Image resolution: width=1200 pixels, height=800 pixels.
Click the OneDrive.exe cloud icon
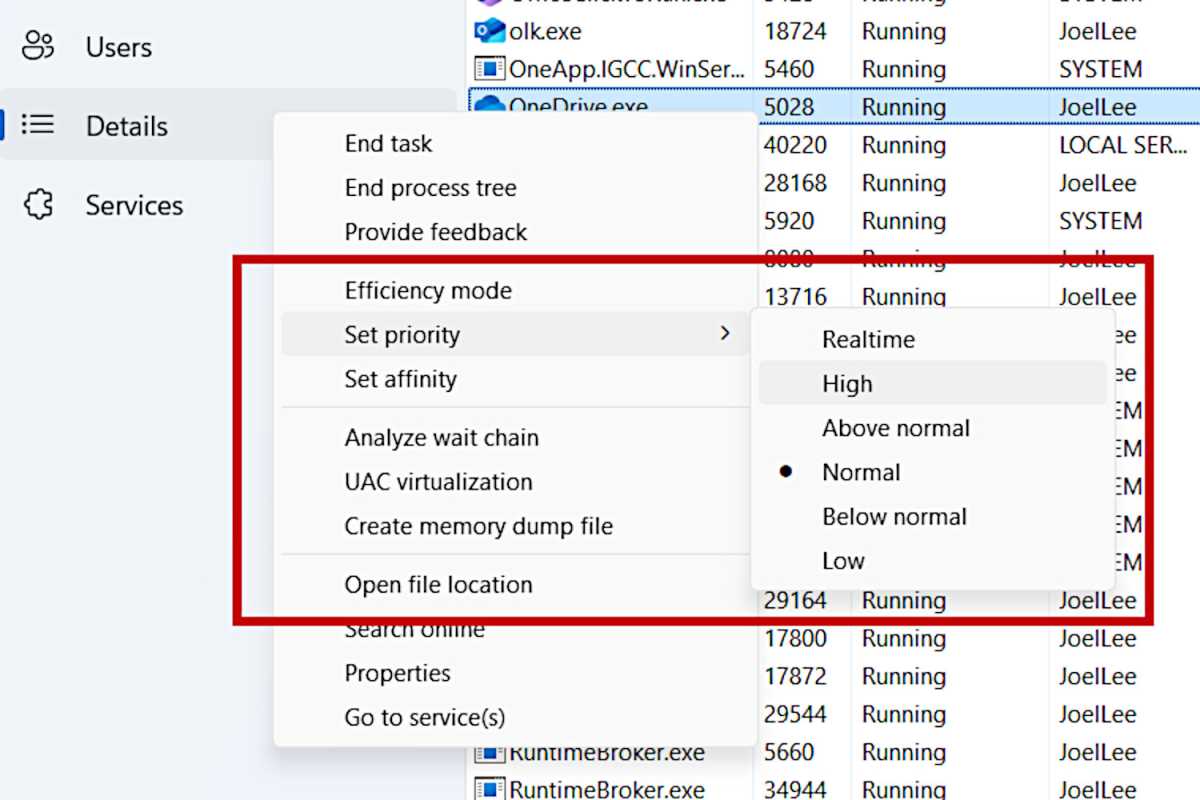point(489,104)
